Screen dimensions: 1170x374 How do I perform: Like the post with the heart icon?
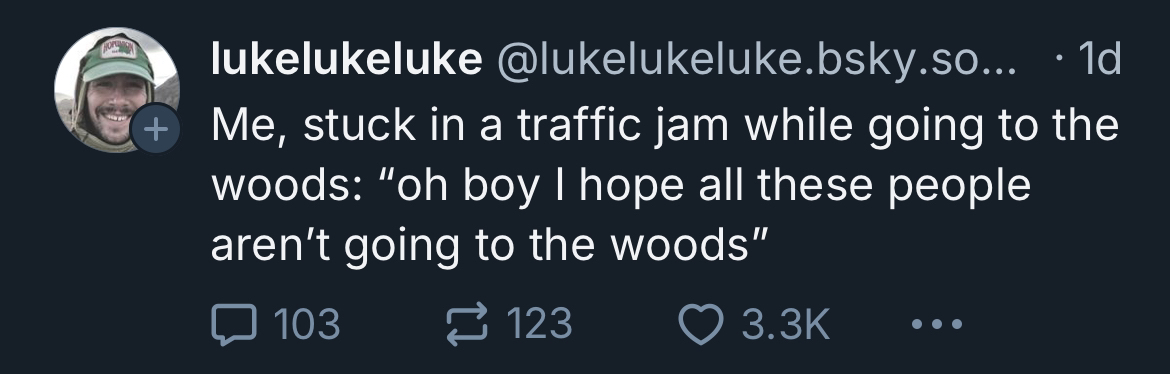pyautogui.click(x=701, y=325)
